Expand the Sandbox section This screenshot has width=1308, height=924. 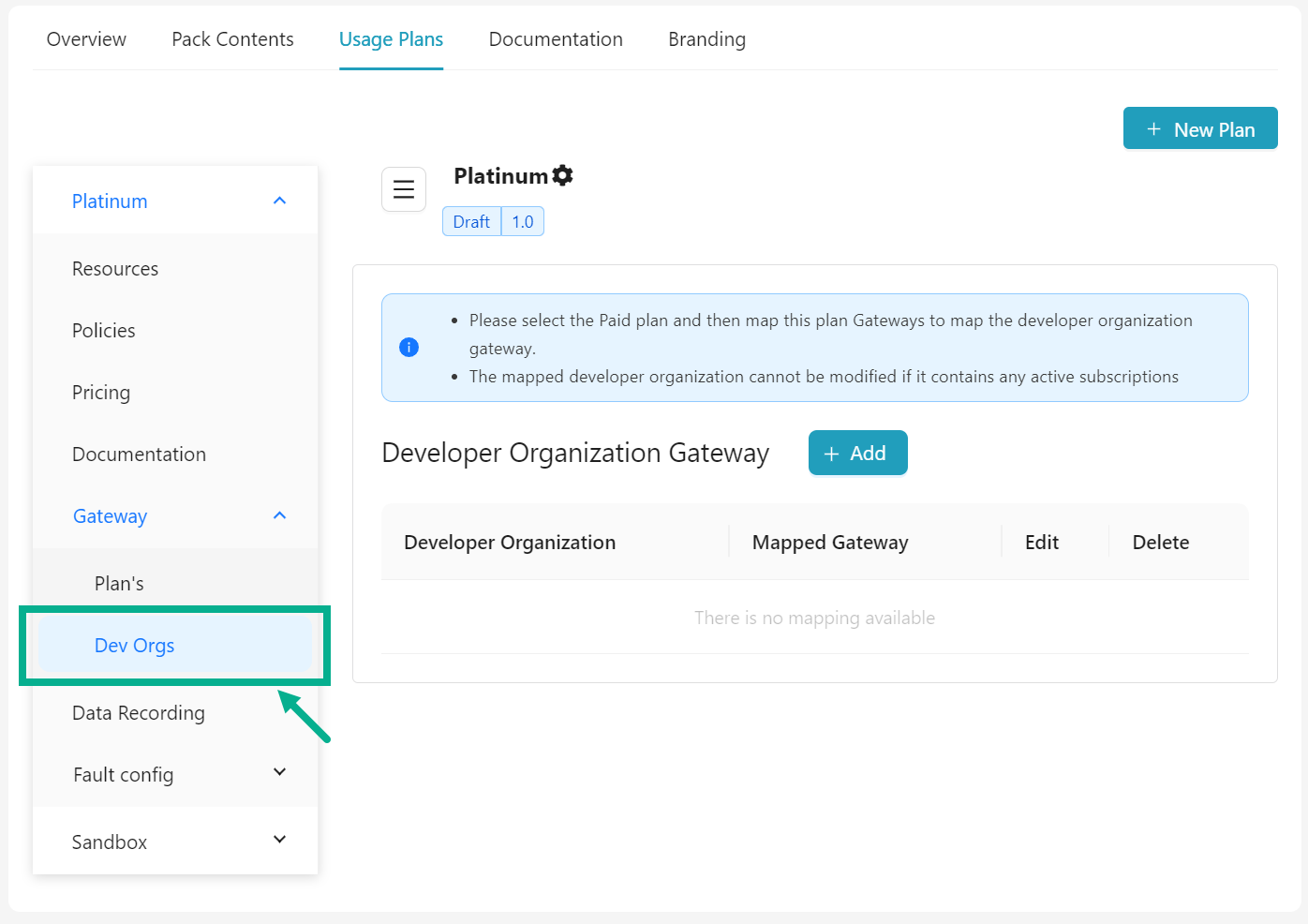point(279,840)
